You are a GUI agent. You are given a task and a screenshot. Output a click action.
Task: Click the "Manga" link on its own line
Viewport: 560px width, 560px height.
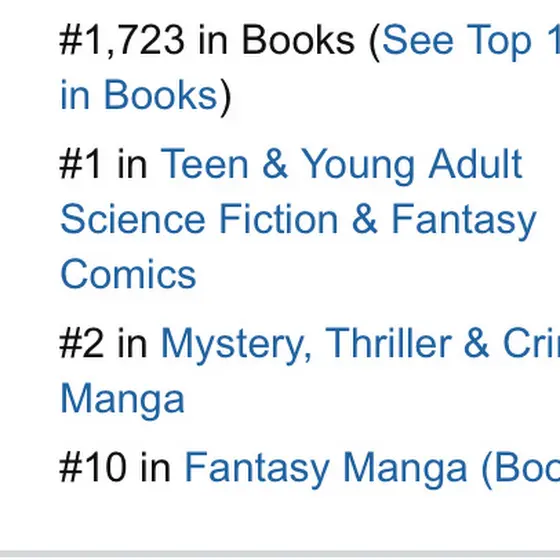122,398
